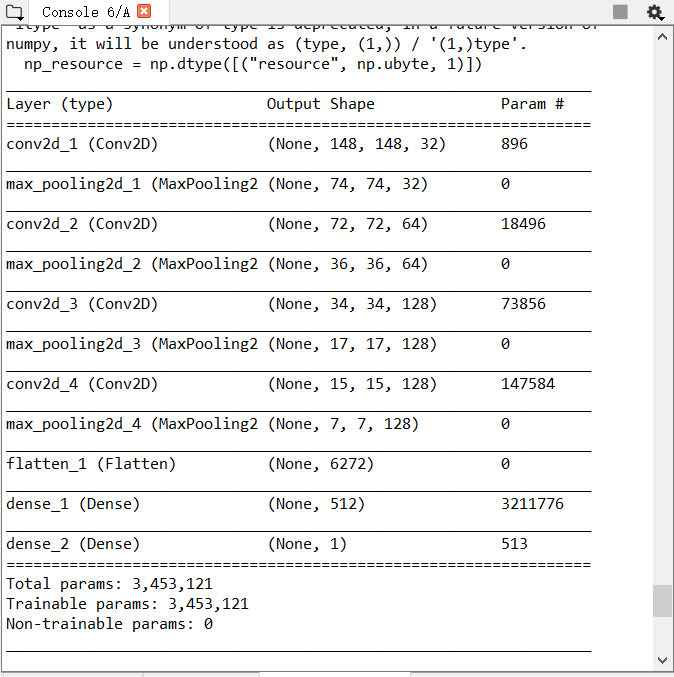Click output shape '(None, 72, 72, 64)'
This screenshot has height=677, width=674.
coord(348,225)
